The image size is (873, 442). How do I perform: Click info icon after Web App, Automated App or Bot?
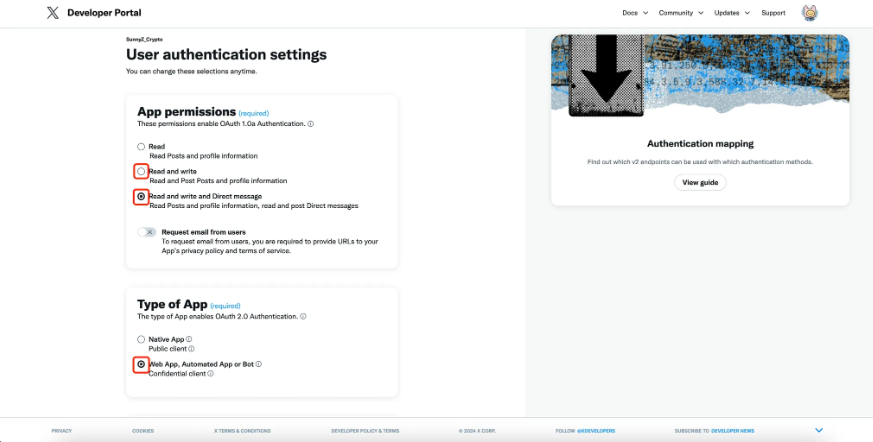tap(259, 364)
